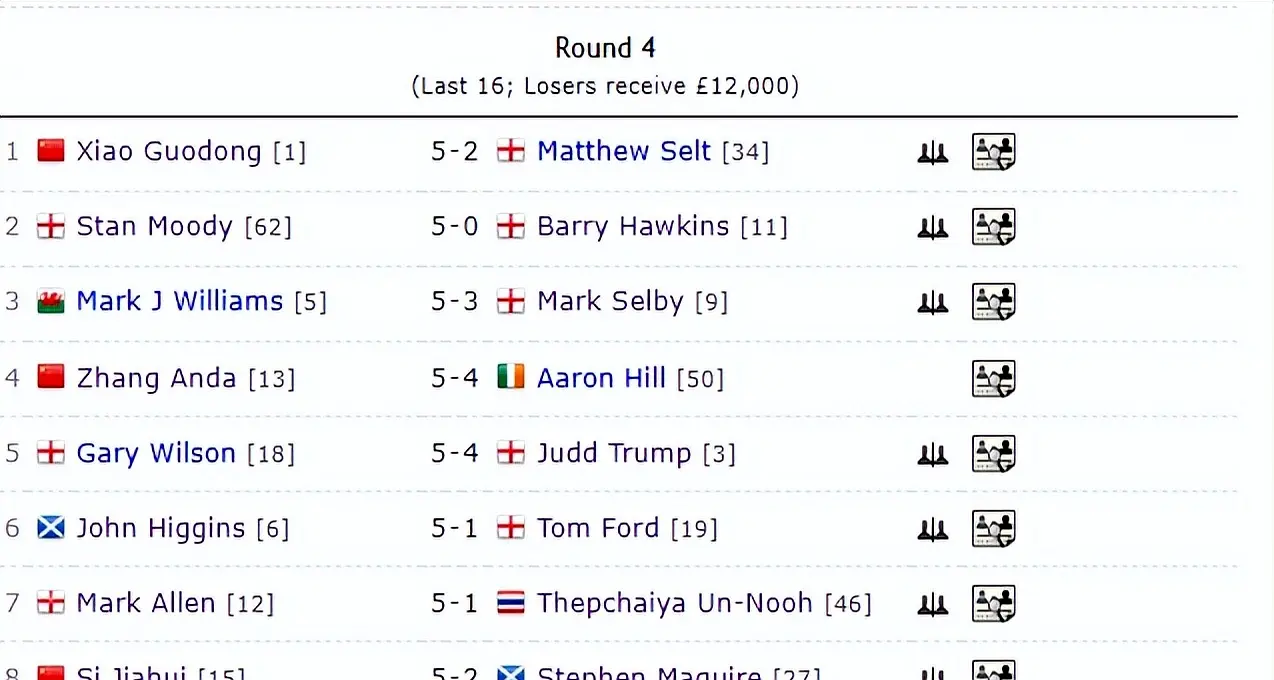
Task: Open Mark J Williams player link
Action: [x=179, y=301]
